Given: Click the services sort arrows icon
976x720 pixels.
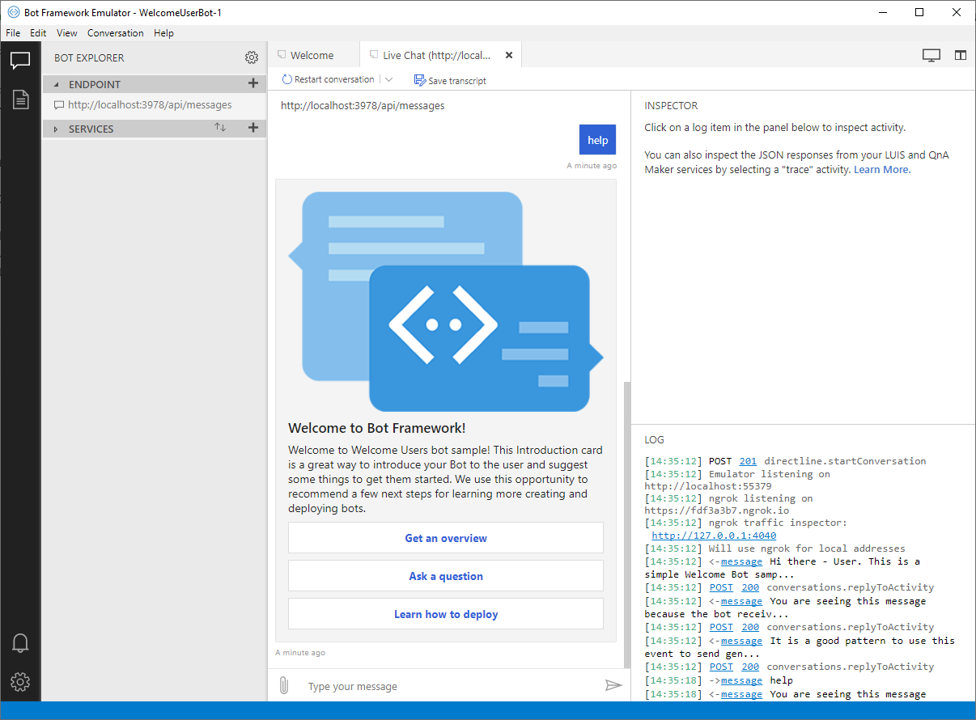Looking at the screenshot, I should click(220, 128).
